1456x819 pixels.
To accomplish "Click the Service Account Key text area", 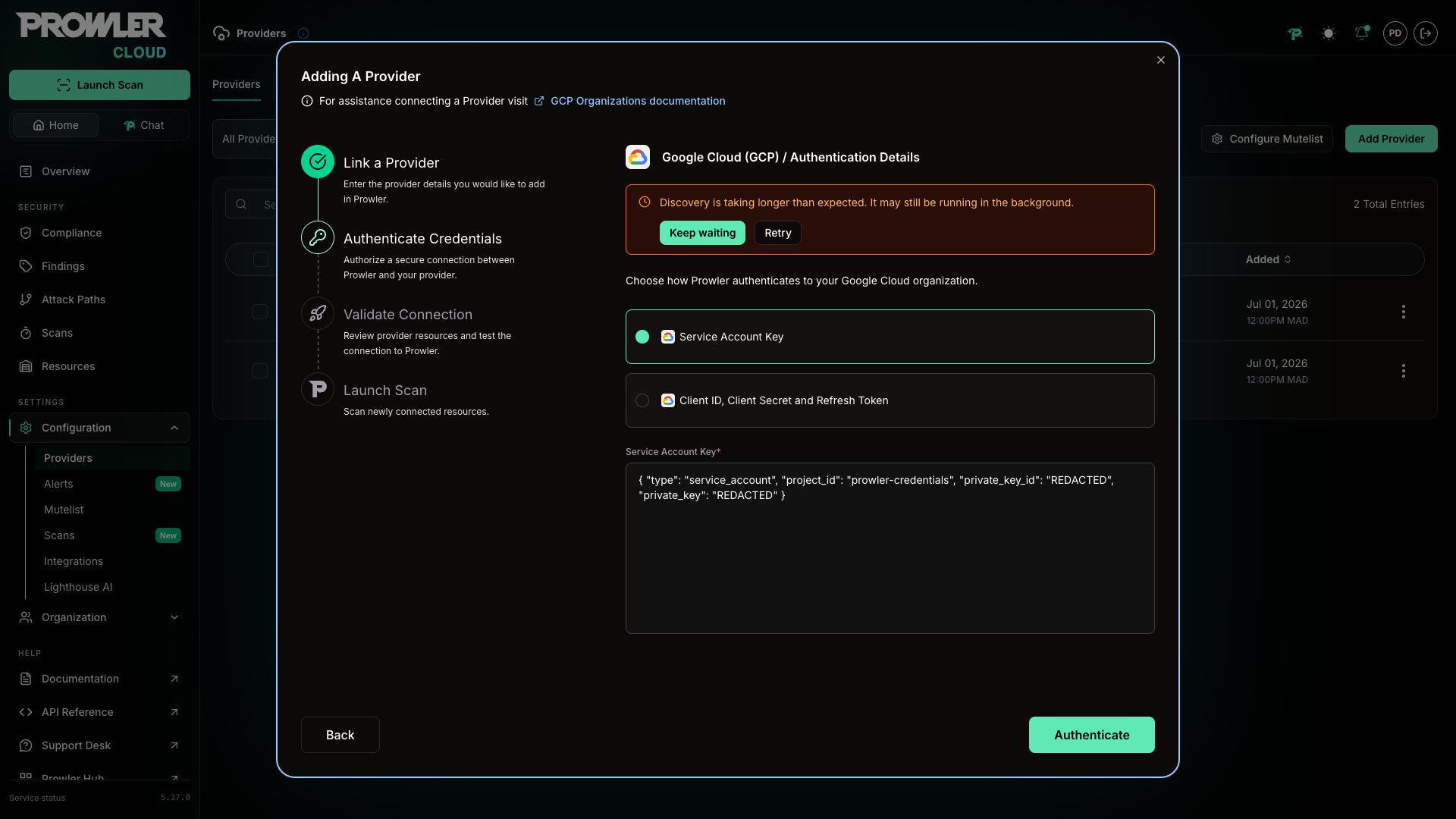I will (x=890, y=548).
